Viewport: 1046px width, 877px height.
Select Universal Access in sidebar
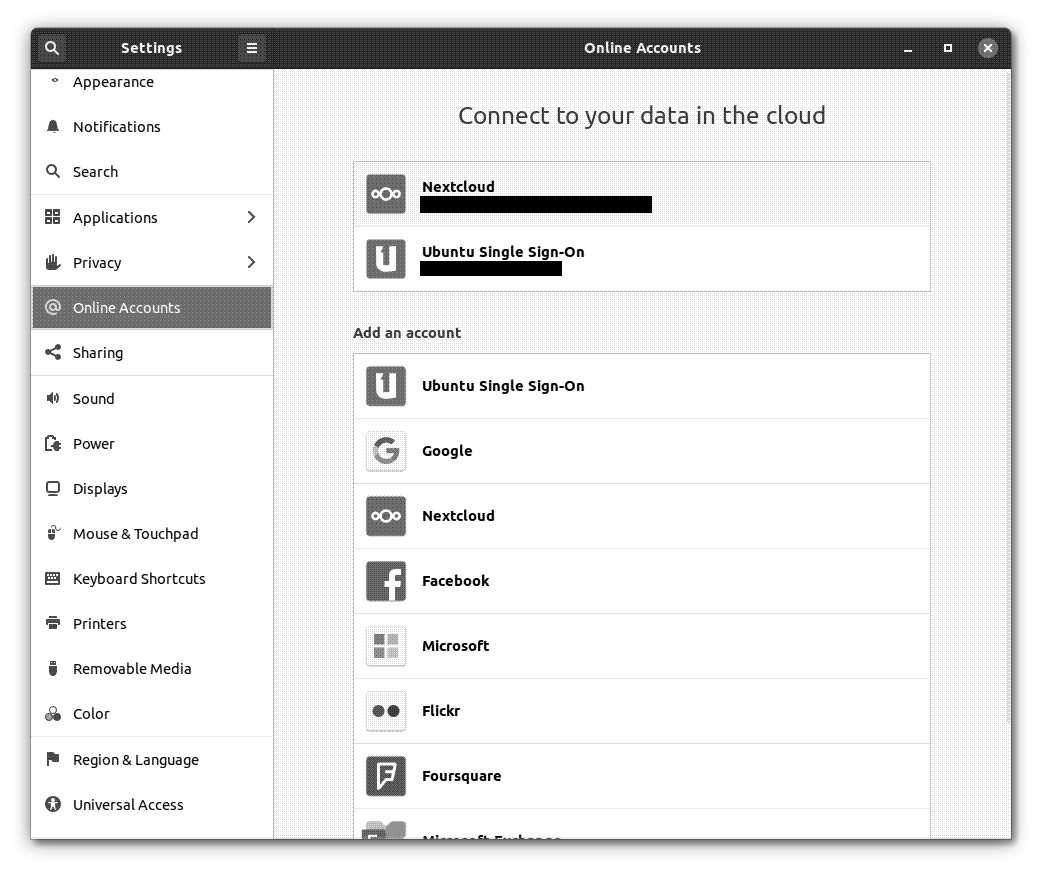[152, 804]
